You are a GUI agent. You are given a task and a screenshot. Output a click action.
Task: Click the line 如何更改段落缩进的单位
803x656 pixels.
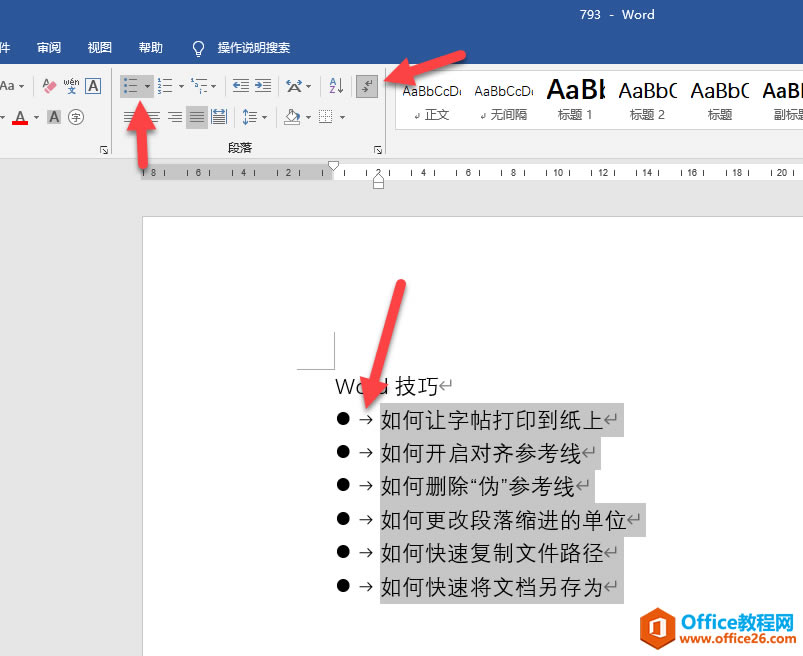503,520
